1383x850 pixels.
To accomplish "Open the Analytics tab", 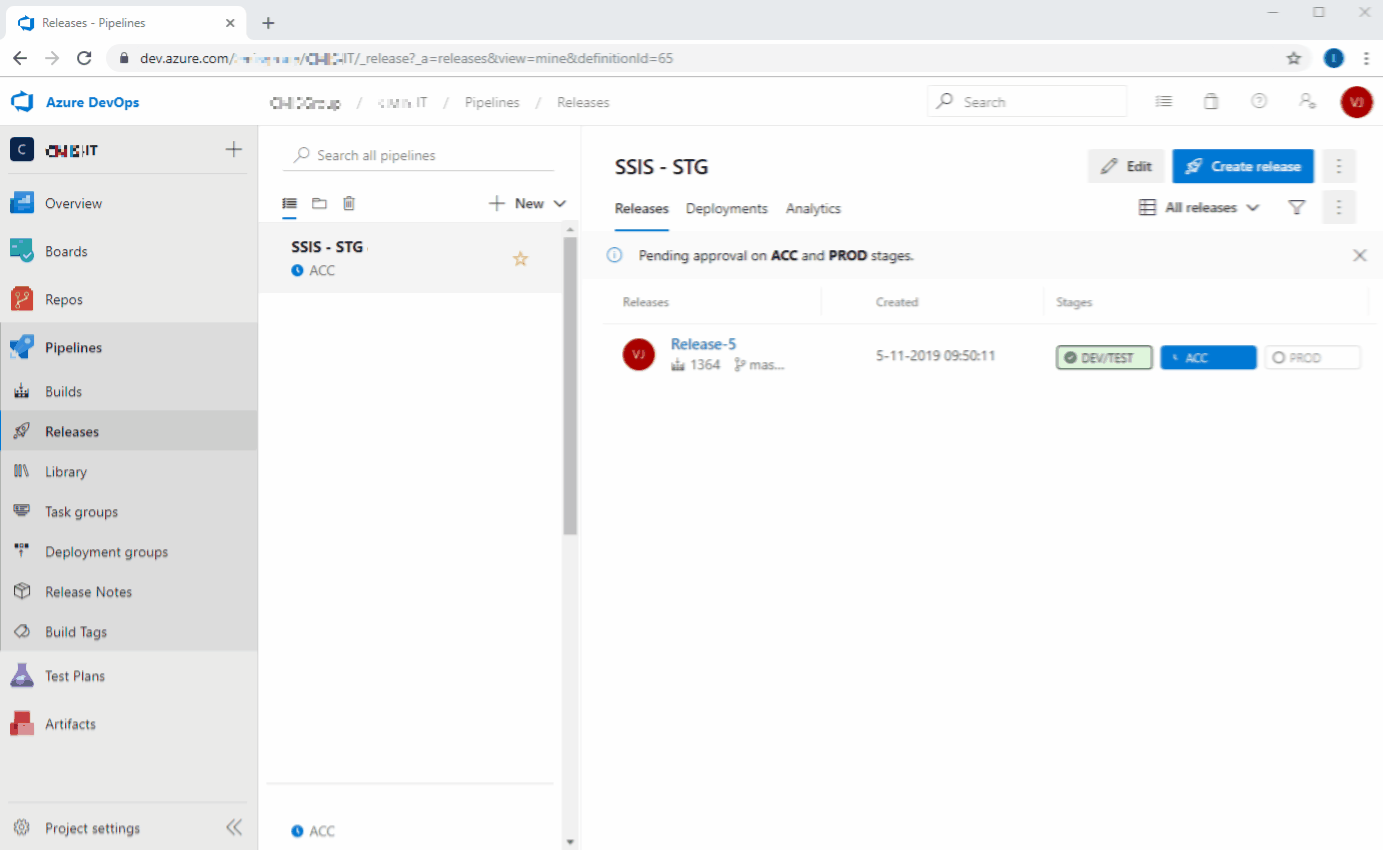I will pos(813,208).
